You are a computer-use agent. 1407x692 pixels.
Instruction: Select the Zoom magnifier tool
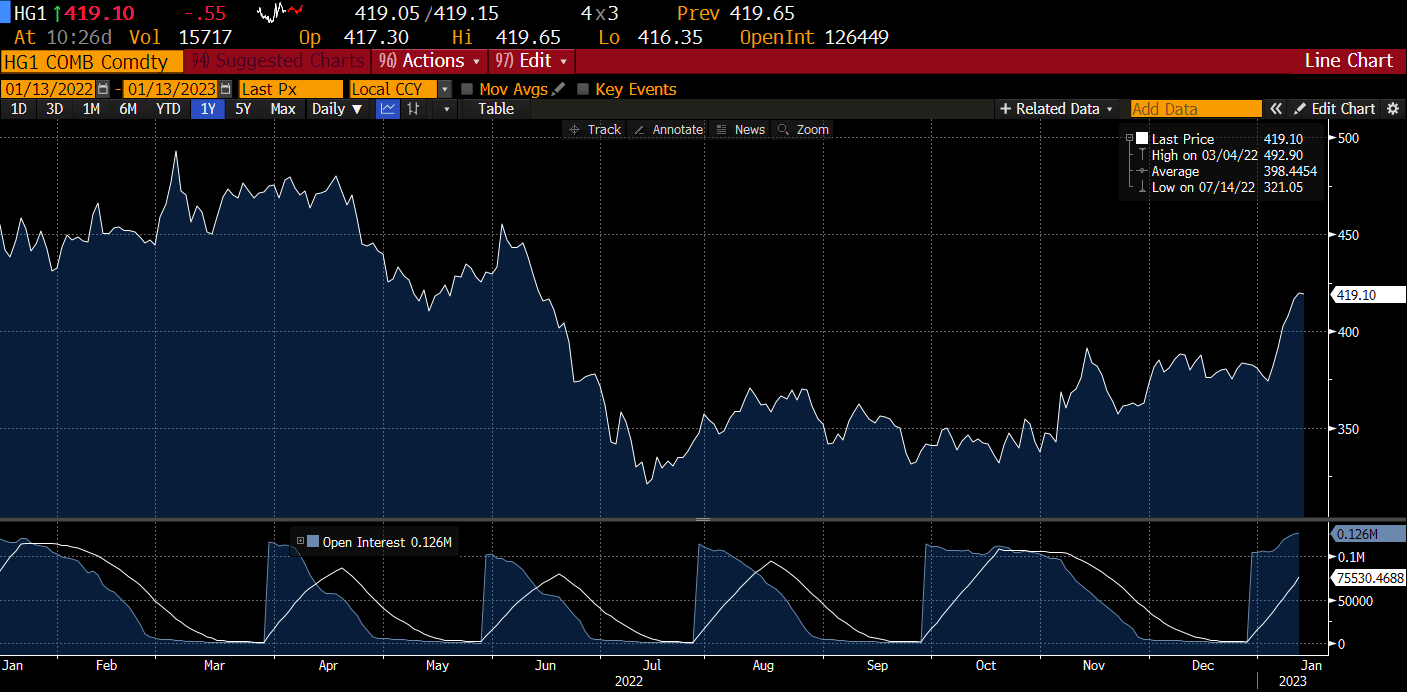(803, 129)
